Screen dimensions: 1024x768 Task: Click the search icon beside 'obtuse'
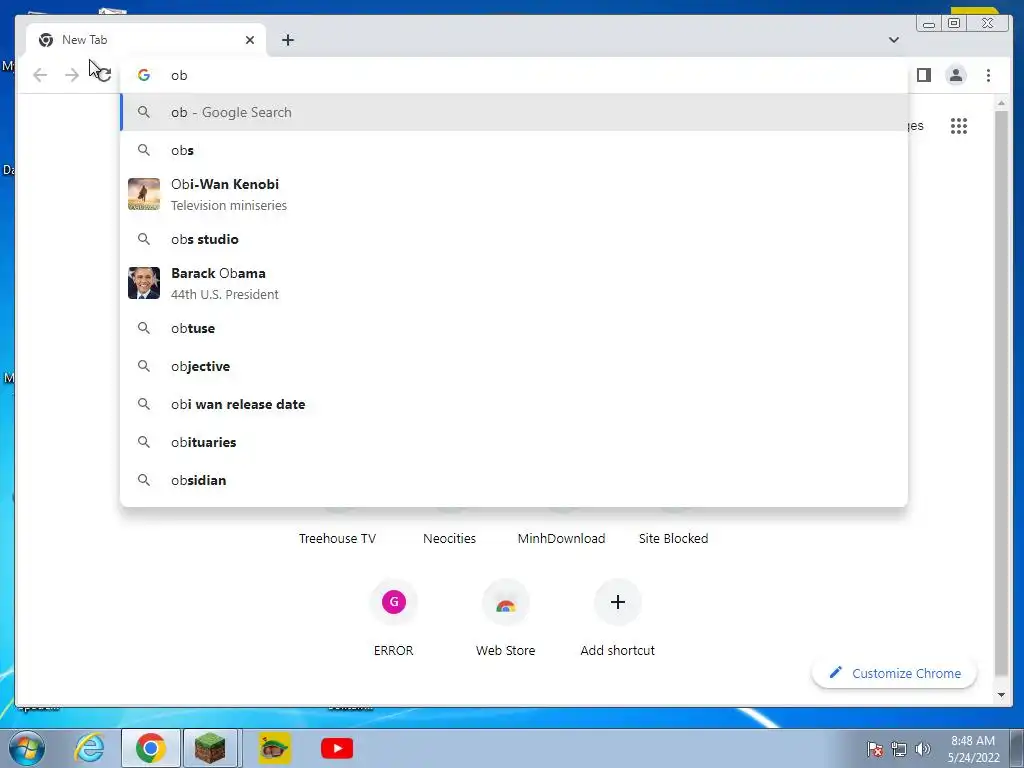[144, 328]
